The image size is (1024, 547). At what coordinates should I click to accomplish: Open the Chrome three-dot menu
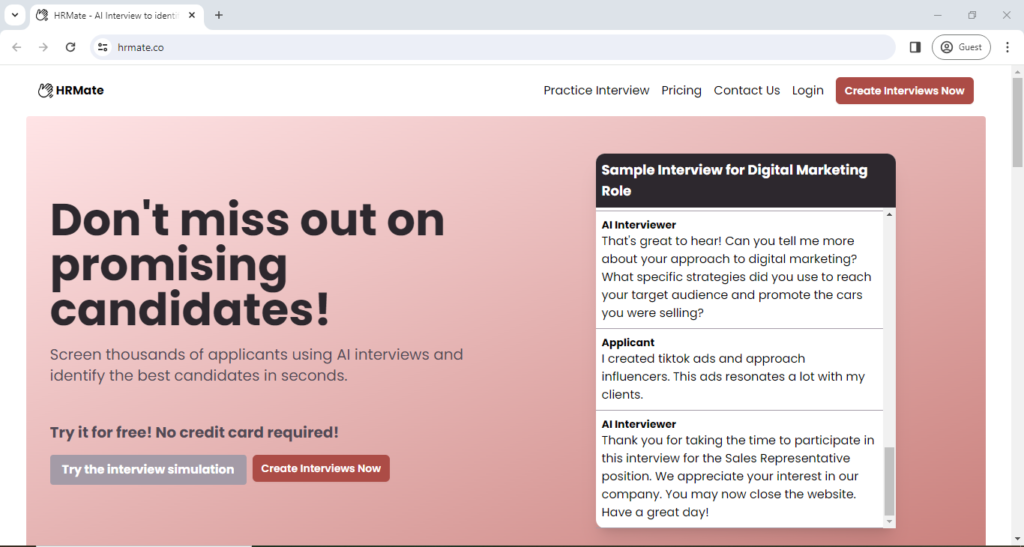click(x=1007, y=47)
